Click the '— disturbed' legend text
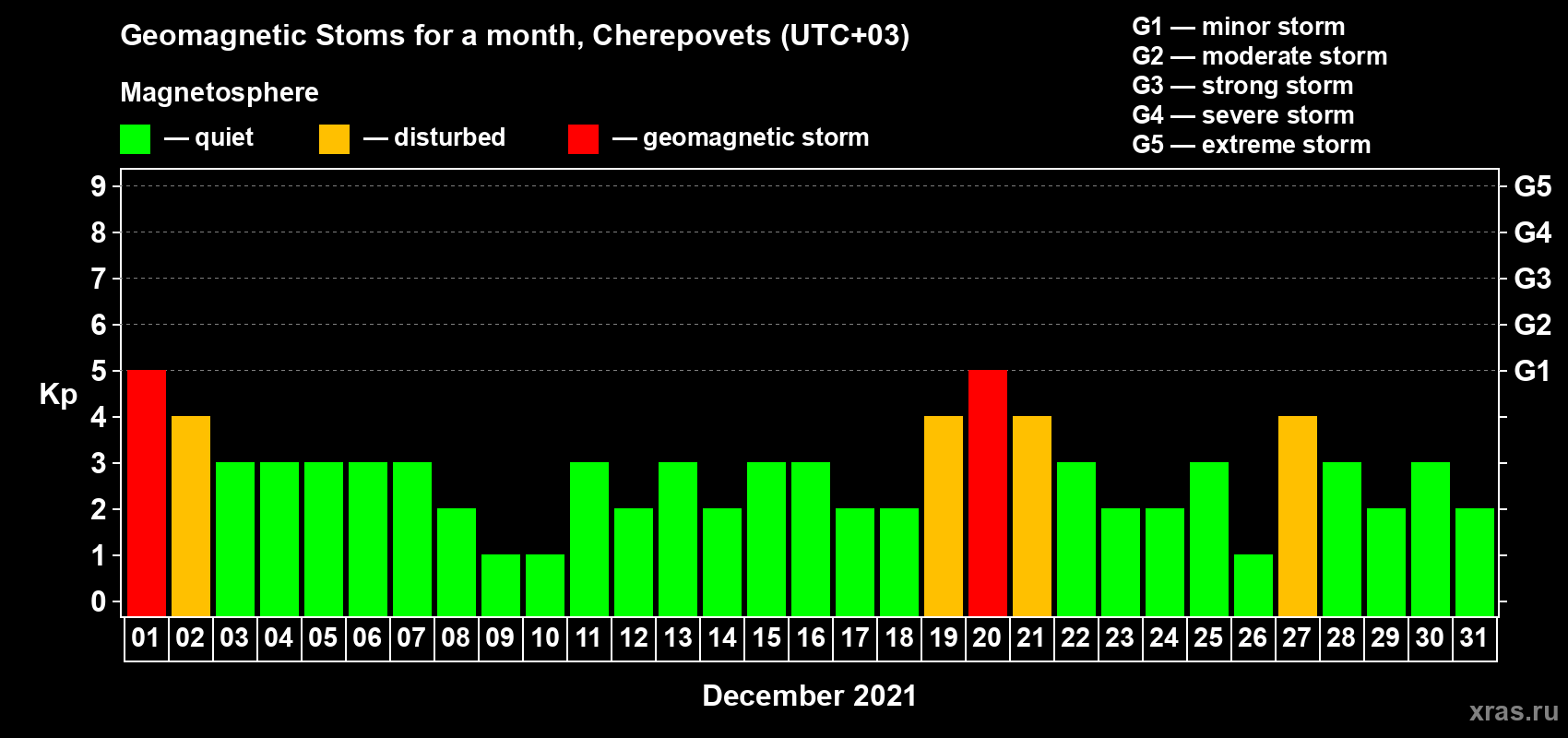 point(434,137)
